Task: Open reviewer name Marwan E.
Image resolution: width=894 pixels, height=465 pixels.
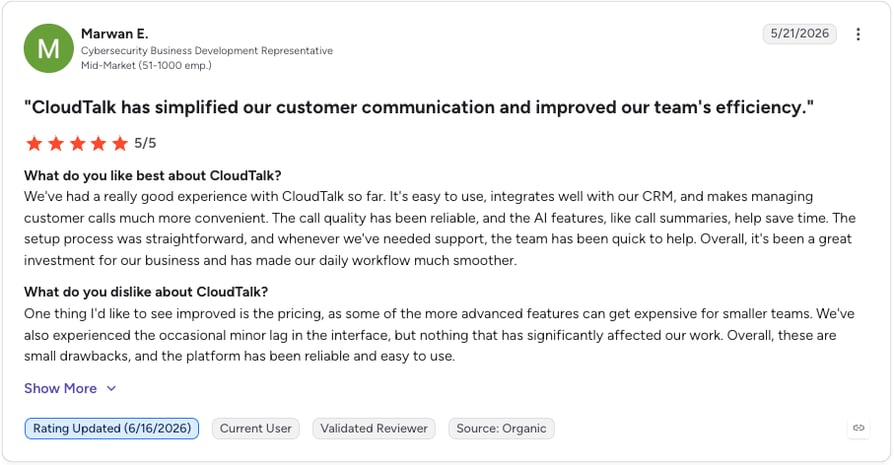Action: point(115,34)
